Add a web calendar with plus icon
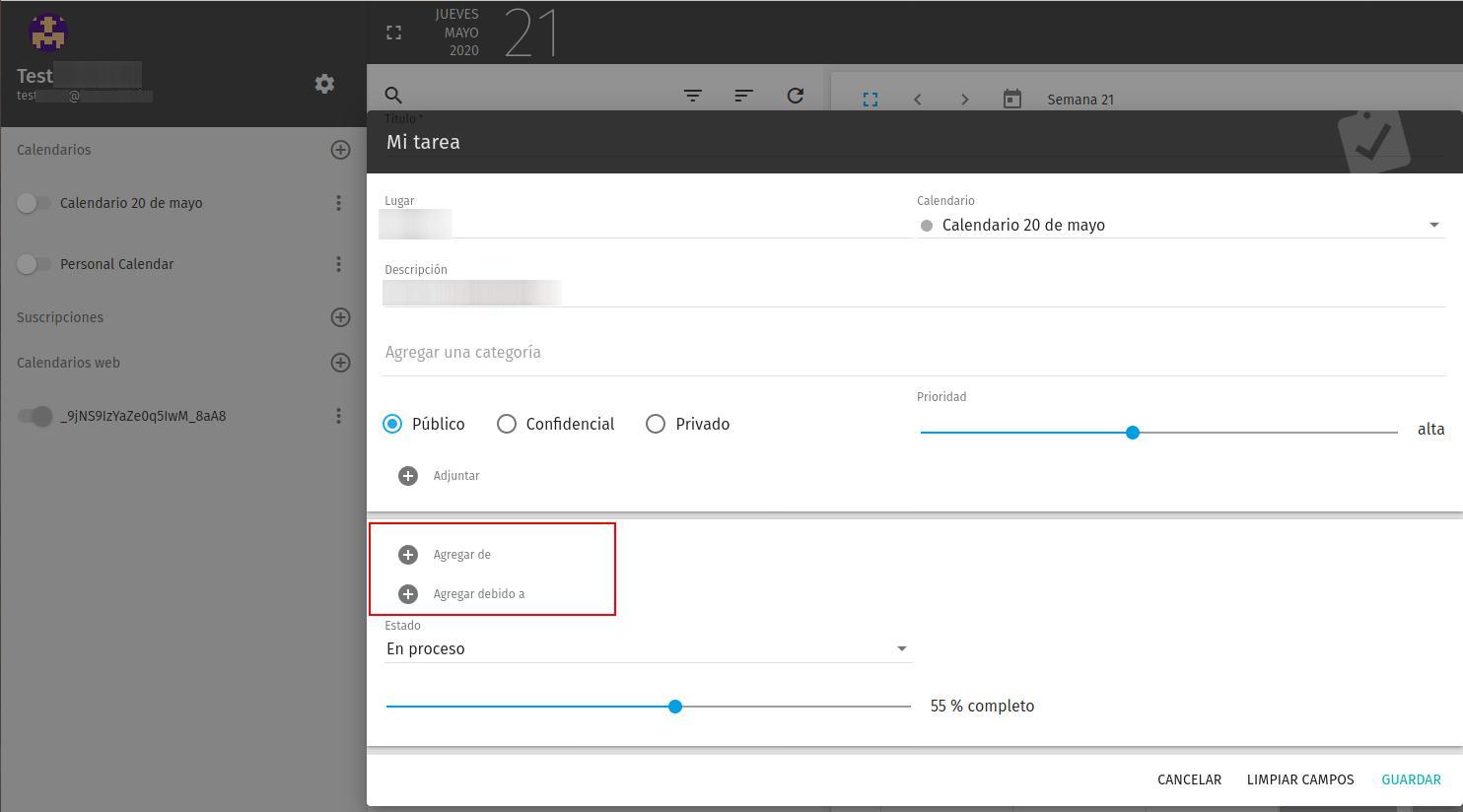Image resolution: width=1463 pixels, height=812 pixels. (340, 363)
